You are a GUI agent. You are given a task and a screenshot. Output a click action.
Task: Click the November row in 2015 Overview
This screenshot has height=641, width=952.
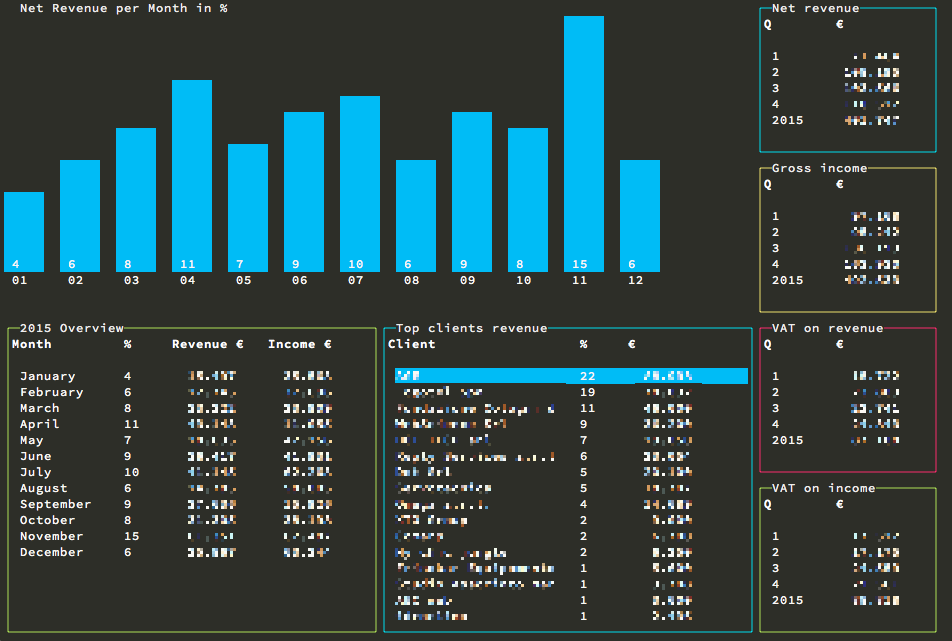176,536
